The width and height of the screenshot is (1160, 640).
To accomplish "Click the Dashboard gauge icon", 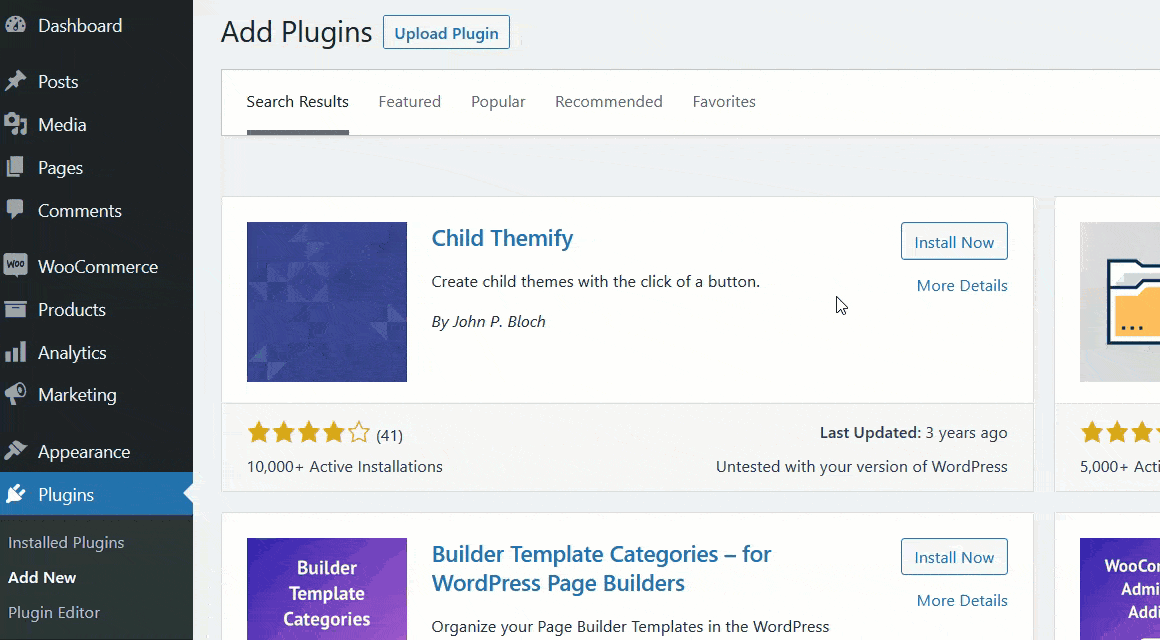I will pos(15,25).
